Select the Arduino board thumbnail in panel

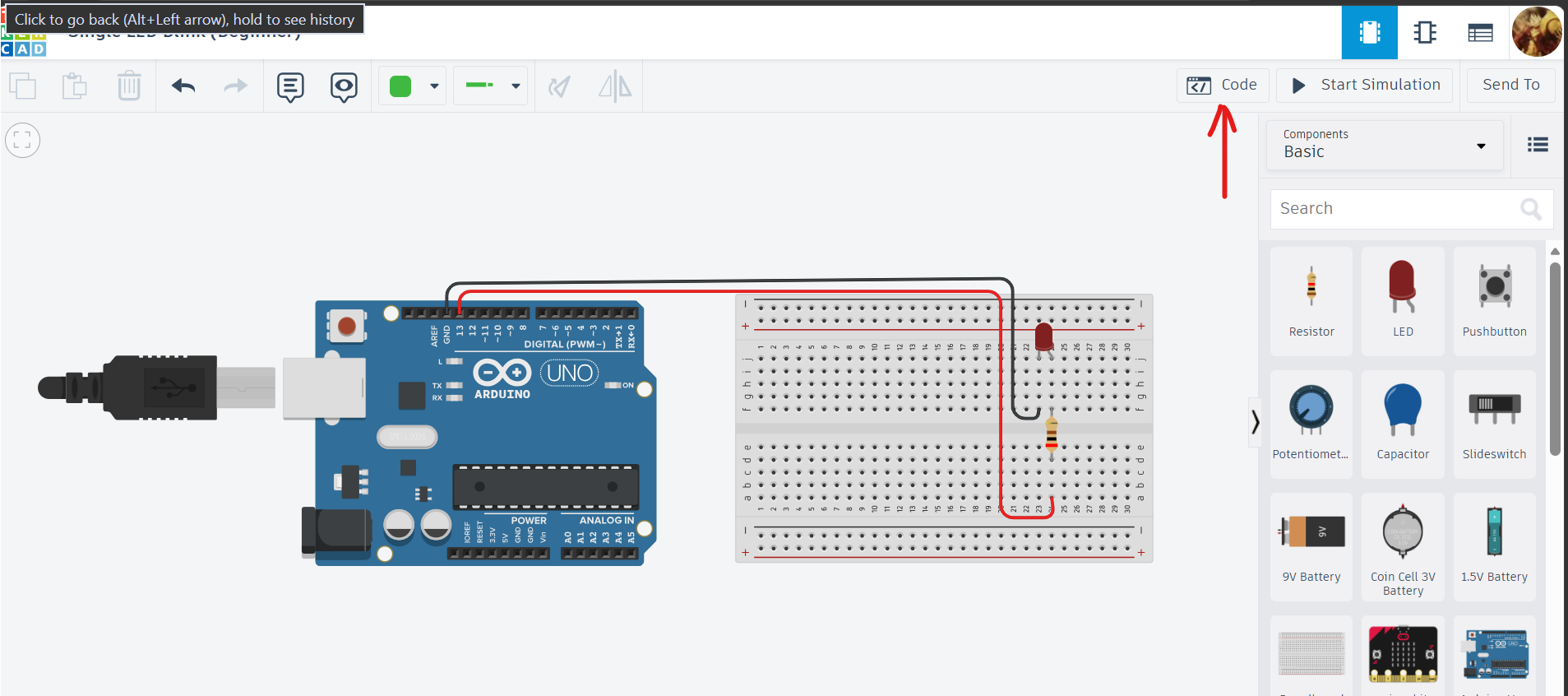1496,654
